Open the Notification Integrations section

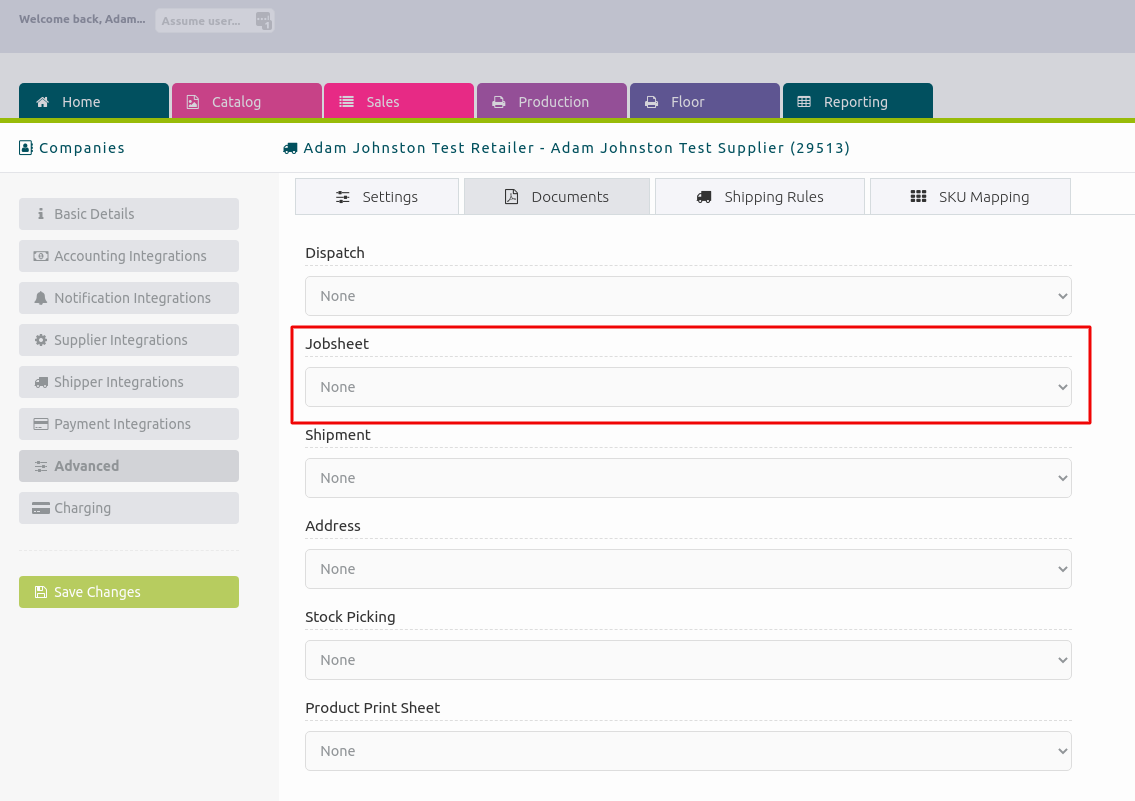[129, 298]
